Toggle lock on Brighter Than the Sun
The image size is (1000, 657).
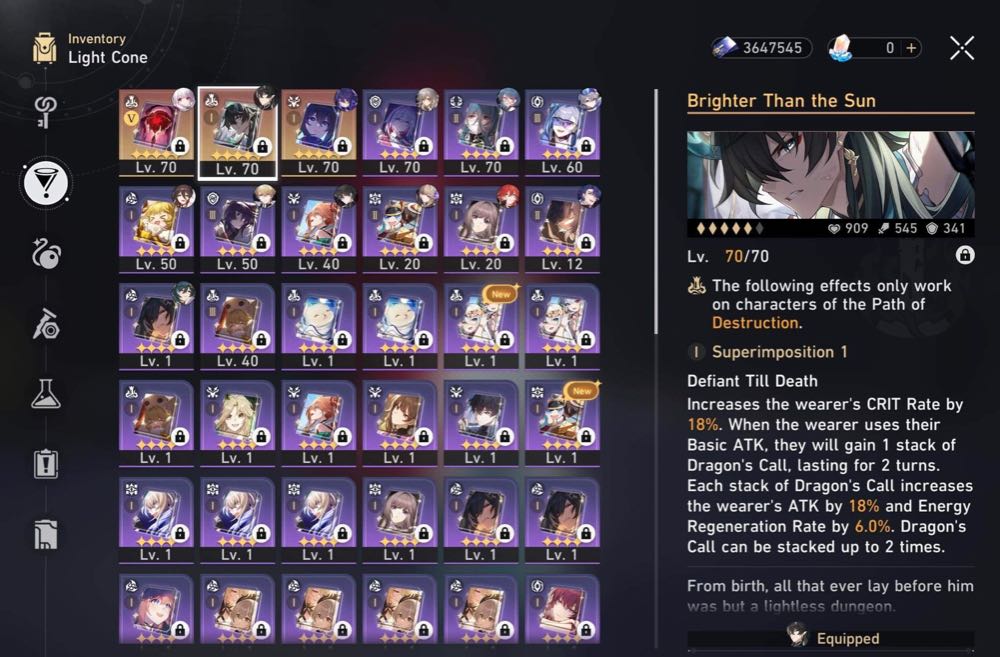tap(965, 256)
